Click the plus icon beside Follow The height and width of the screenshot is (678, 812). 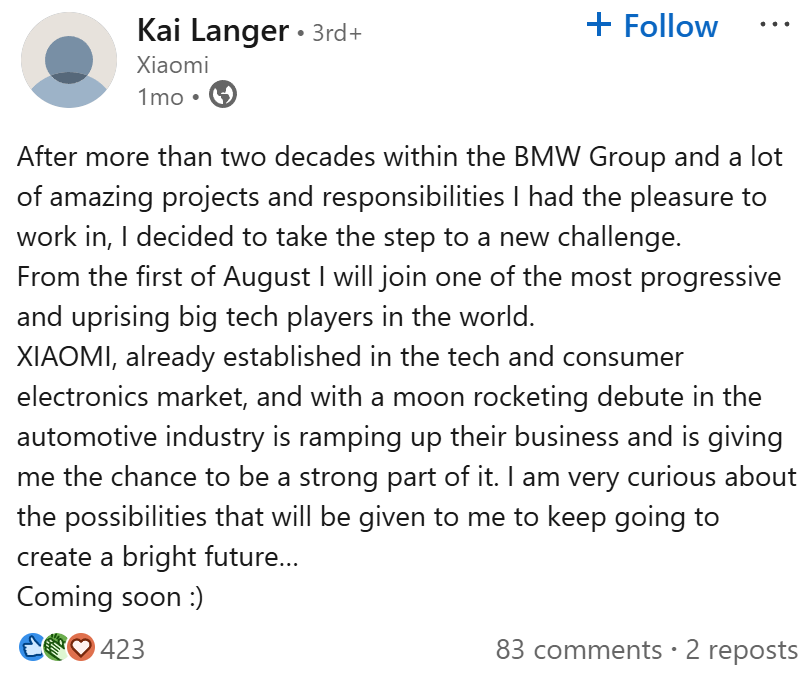[x=599, y=25]
